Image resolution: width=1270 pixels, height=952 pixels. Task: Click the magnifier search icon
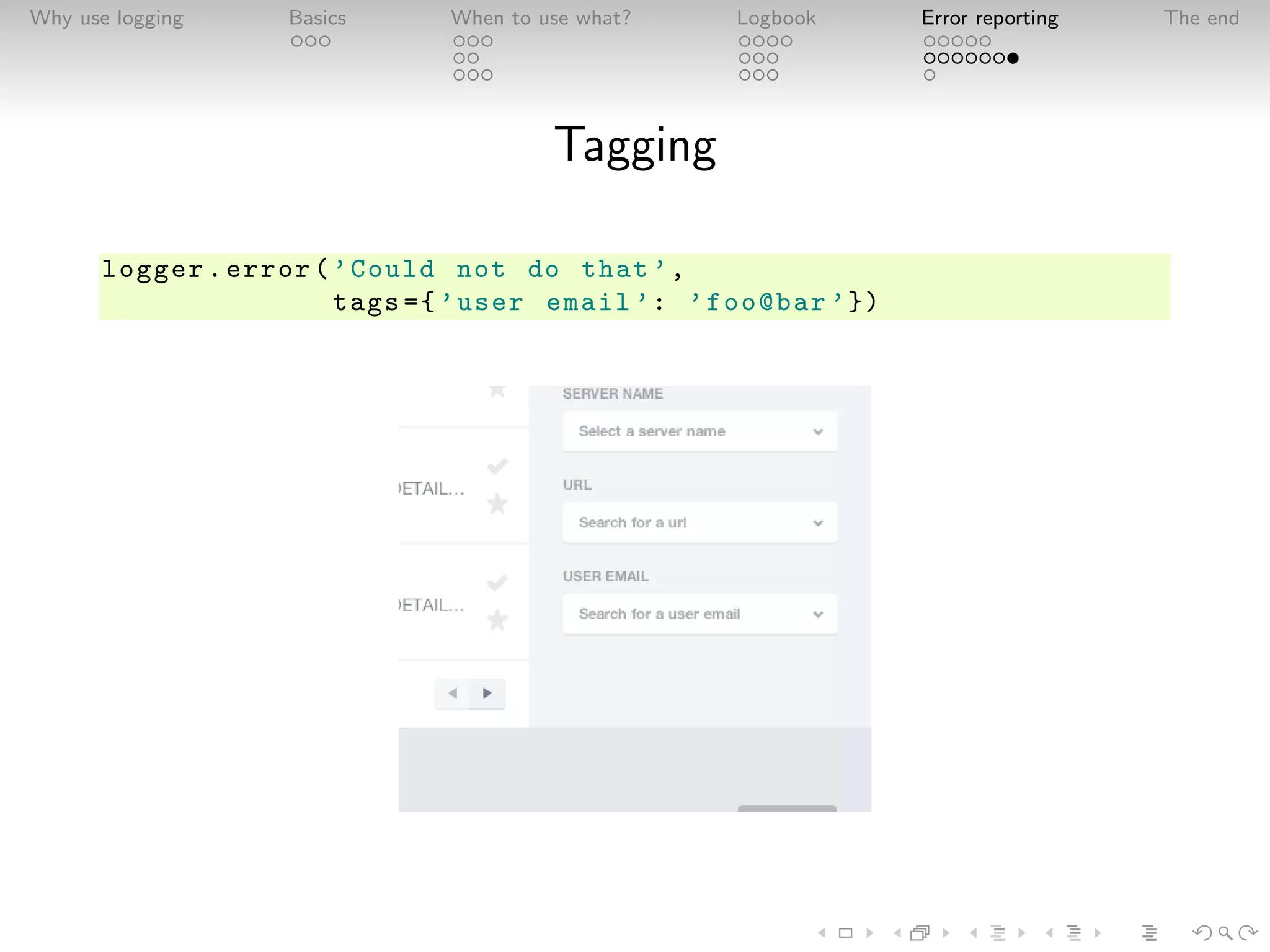[1225, 933]
